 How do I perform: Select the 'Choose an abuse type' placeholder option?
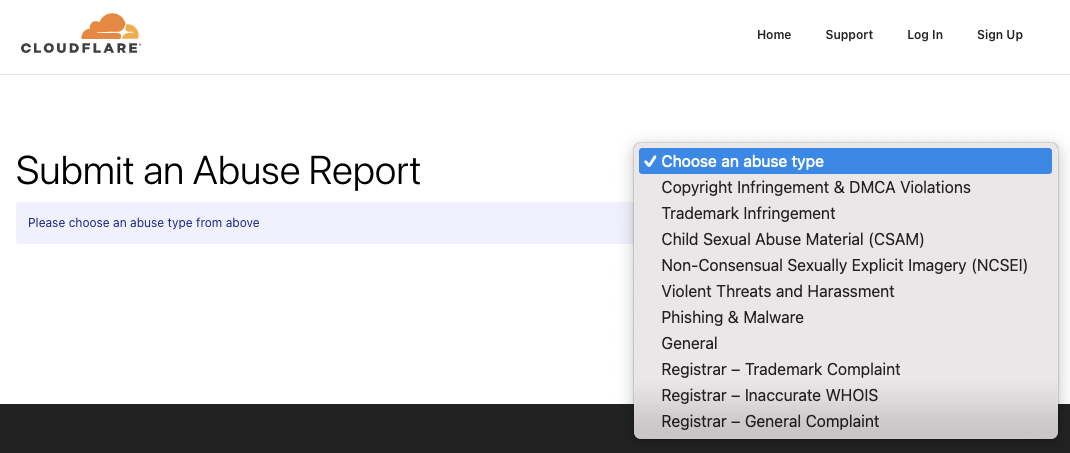845,161
